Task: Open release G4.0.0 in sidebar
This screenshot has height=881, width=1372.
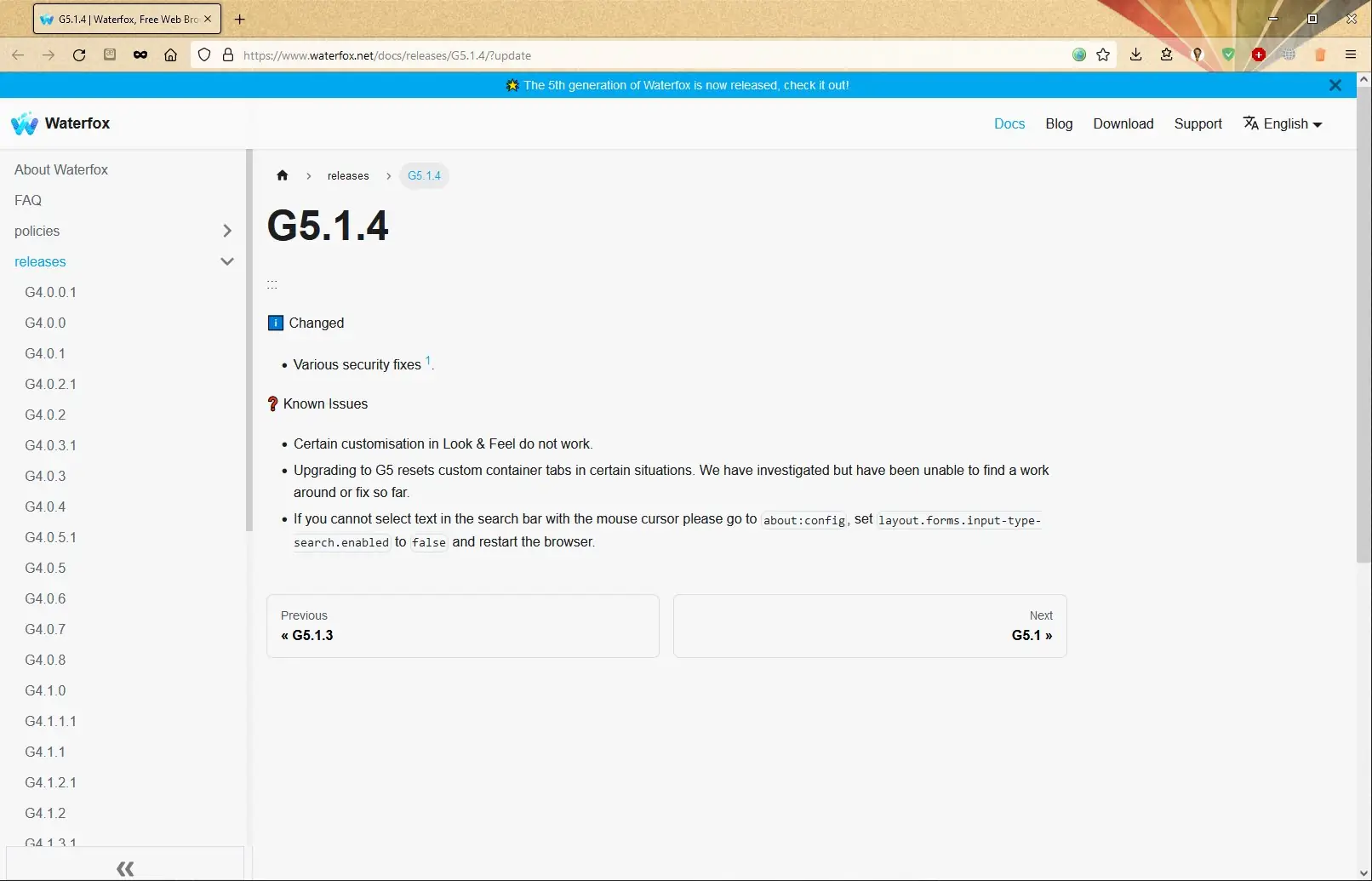Action: [x=45, y=323]
